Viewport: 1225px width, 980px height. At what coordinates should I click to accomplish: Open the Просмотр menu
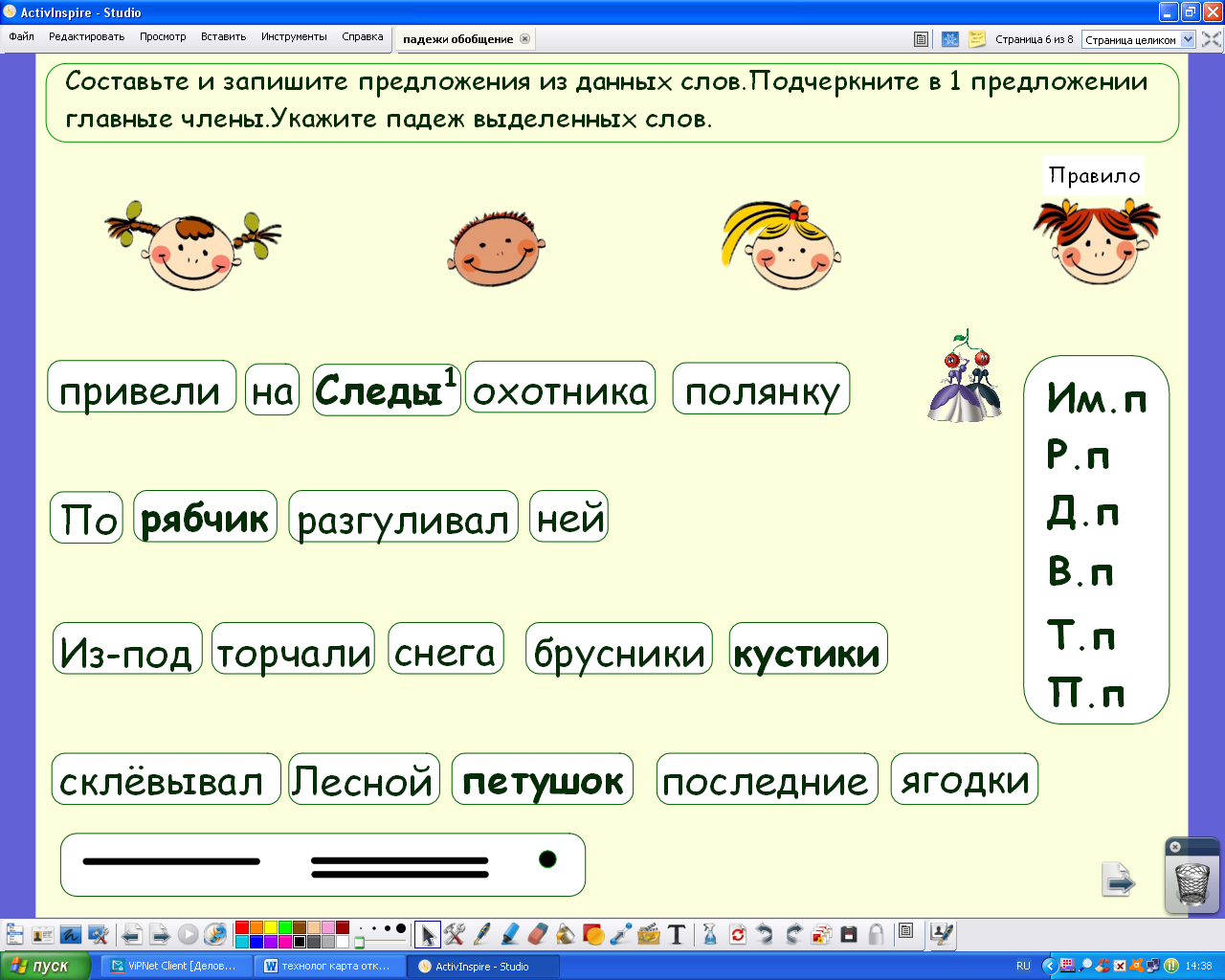(x=163, y=36)
